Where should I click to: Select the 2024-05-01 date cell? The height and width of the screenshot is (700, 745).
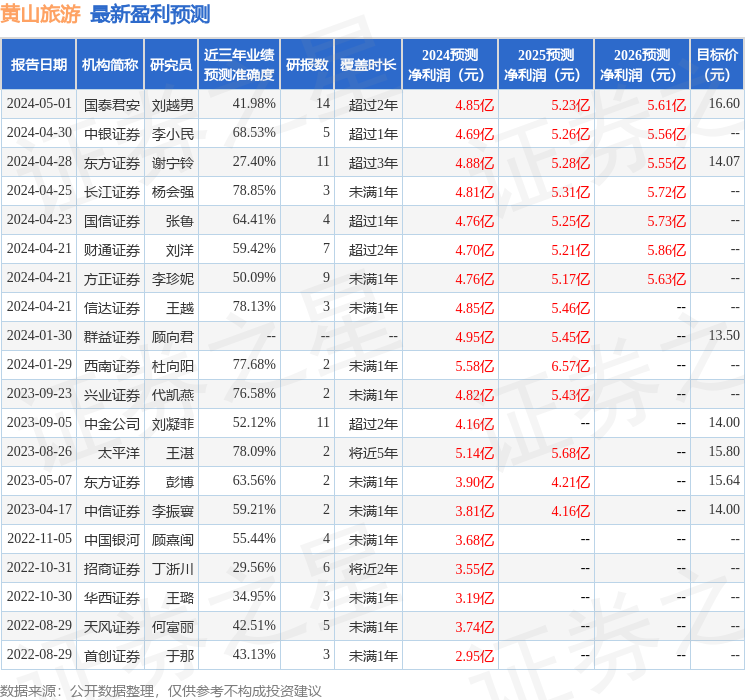(x=39, y=104)
